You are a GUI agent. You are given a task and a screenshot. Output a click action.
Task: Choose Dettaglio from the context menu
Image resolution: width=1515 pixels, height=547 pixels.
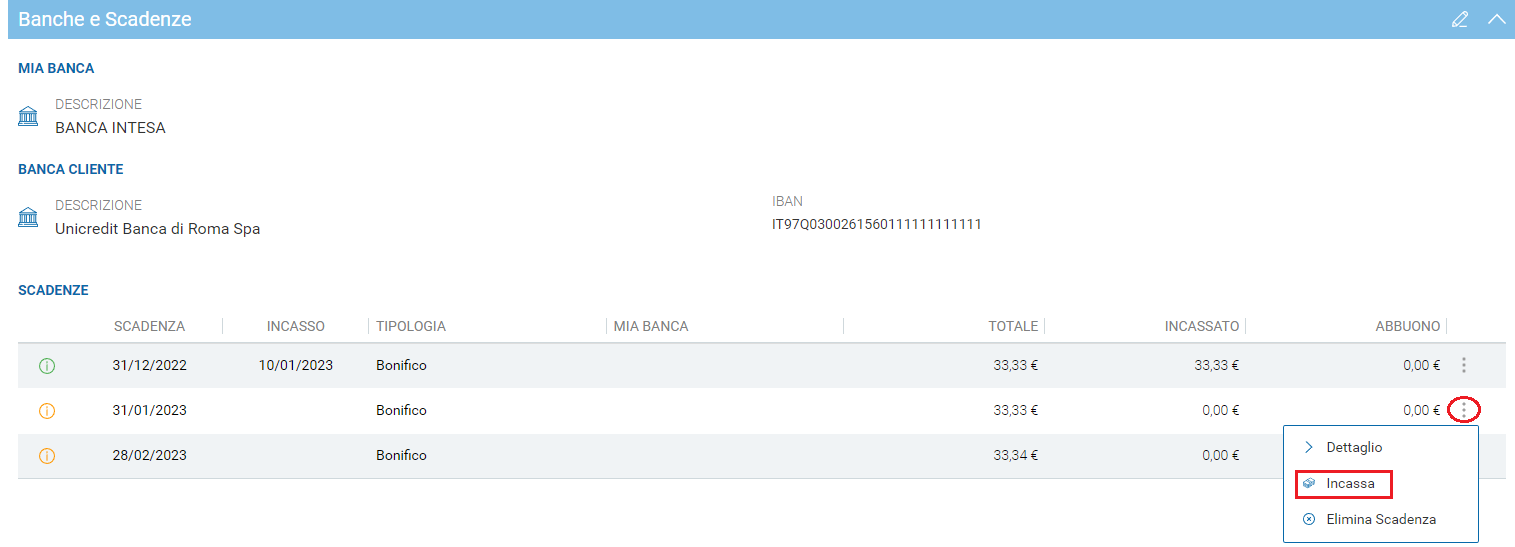[1354, 447]
